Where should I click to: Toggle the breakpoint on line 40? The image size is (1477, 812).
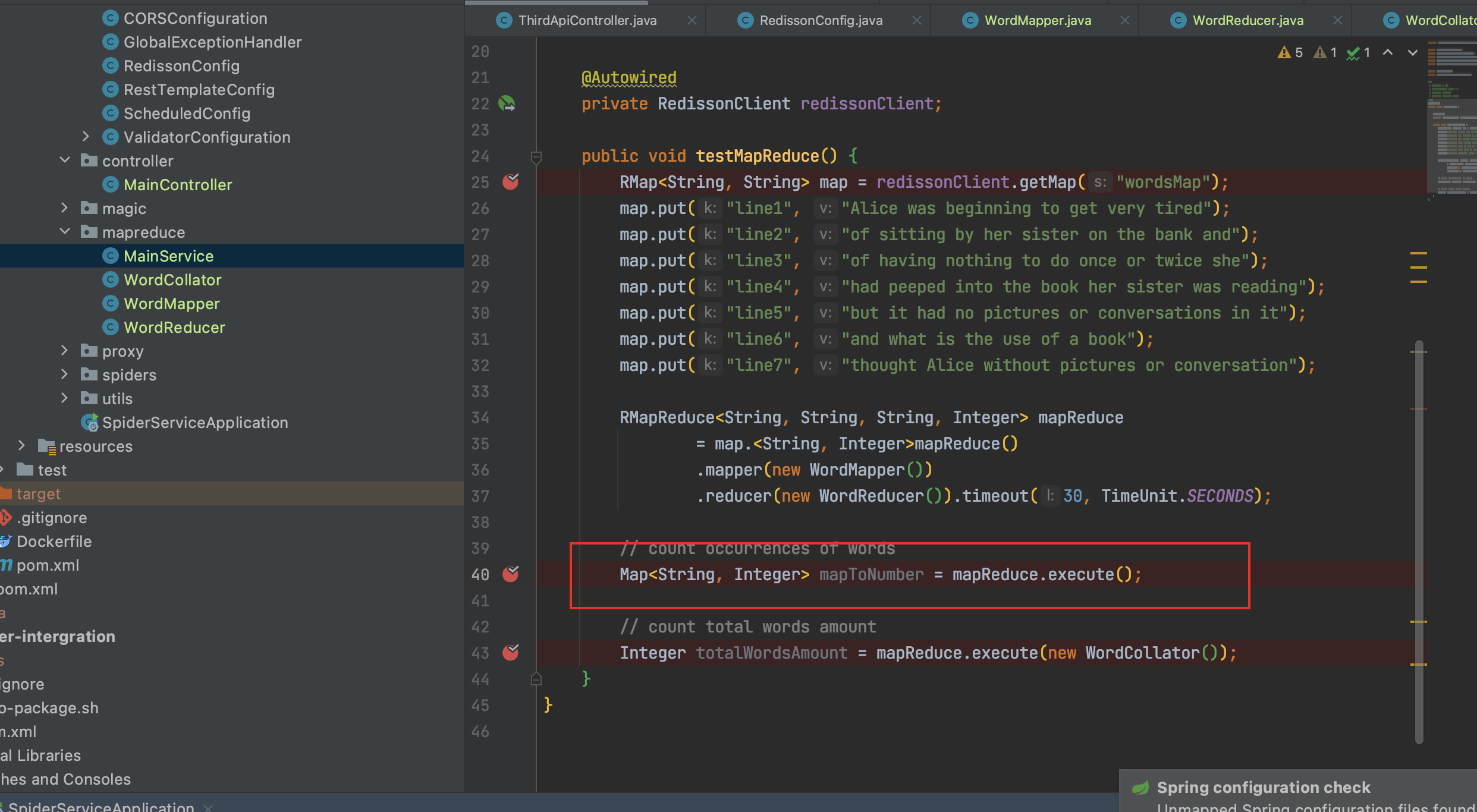(x=510, y=574)
